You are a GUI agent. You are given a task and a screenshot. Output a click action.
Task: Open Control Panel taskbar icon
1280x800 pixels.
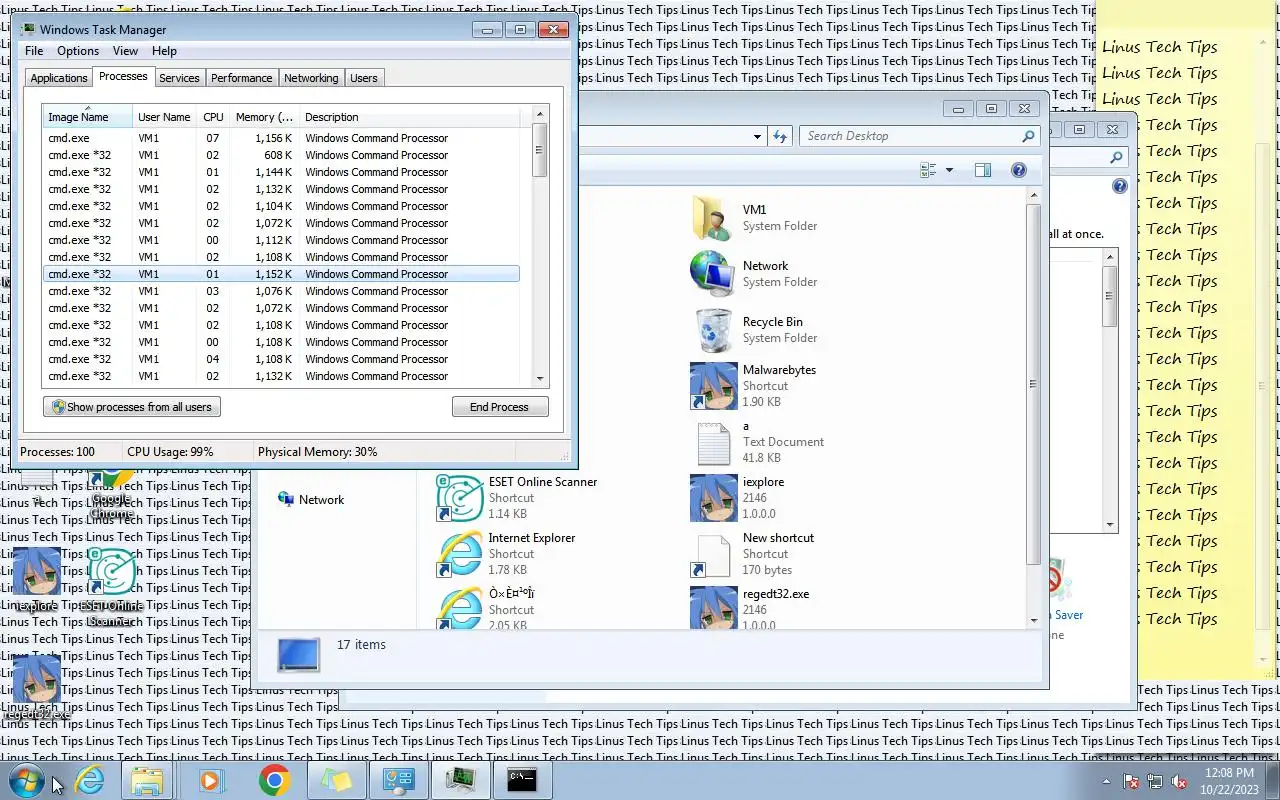click(398, 780)
